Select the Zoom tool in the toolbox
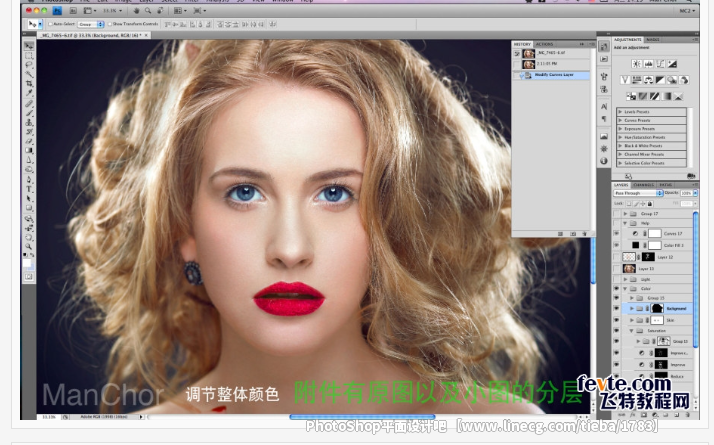714x445 pixels. tap(29, 246)
